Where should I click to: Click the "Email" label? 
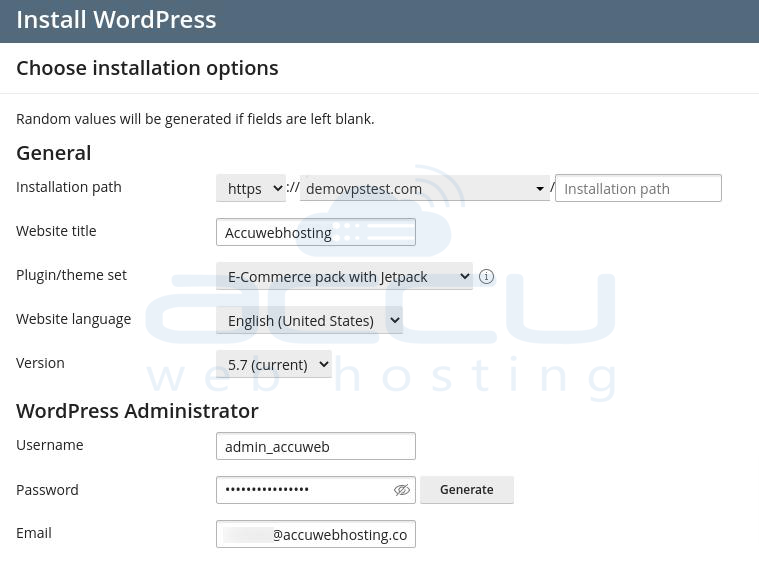point(34,533)
